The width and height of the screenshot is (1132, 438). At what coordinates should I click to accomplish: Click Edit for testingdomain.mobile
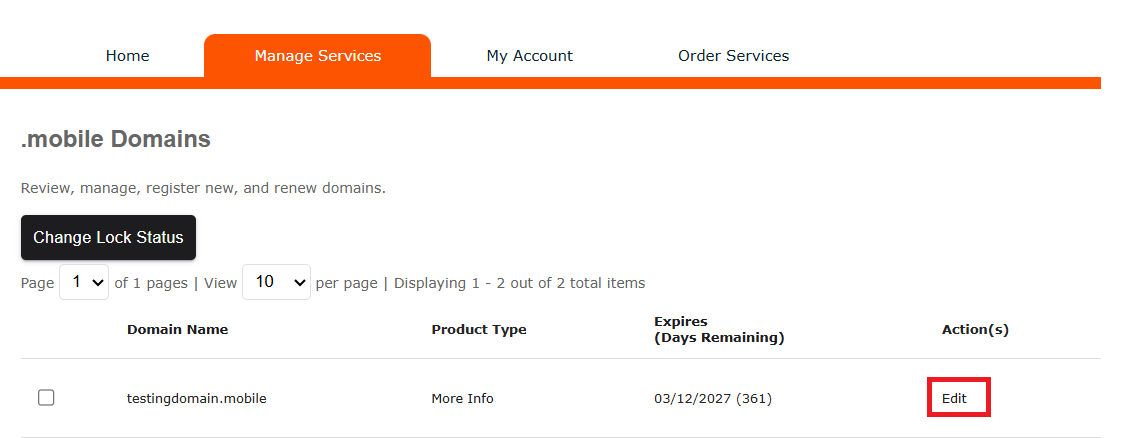tap(955, 398)
